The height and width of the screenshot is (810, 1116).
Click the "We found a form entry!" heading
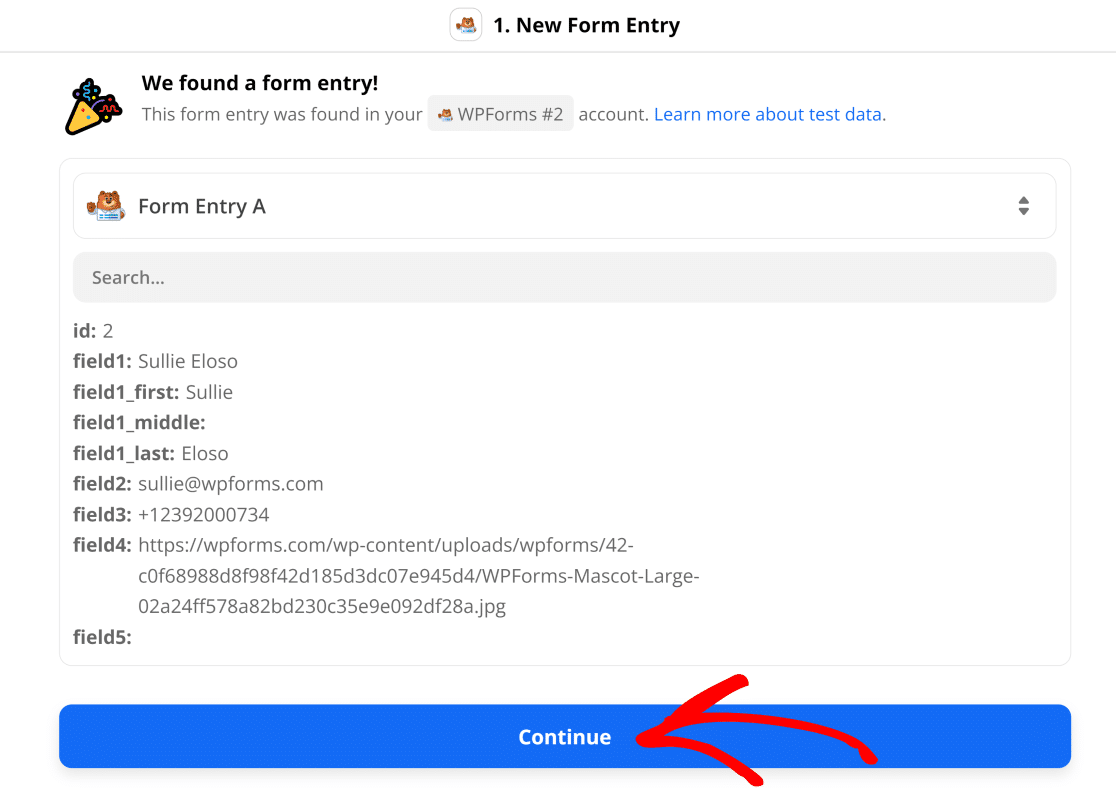pyautogui.click(x=260, y=83)
